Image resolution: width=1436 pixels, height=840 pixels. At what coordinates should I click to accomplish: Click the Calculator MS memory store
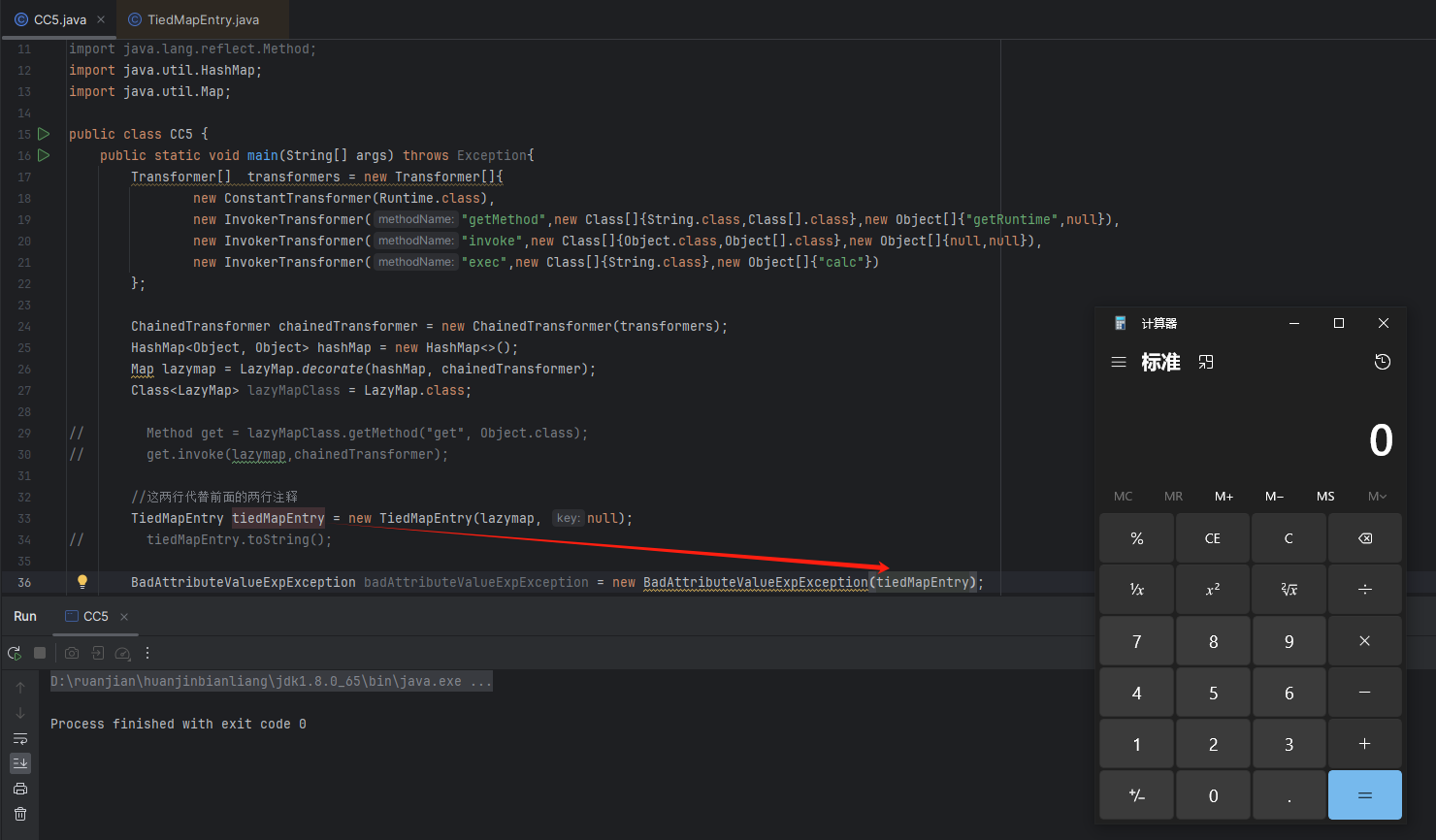click(x=1325, y=496)
